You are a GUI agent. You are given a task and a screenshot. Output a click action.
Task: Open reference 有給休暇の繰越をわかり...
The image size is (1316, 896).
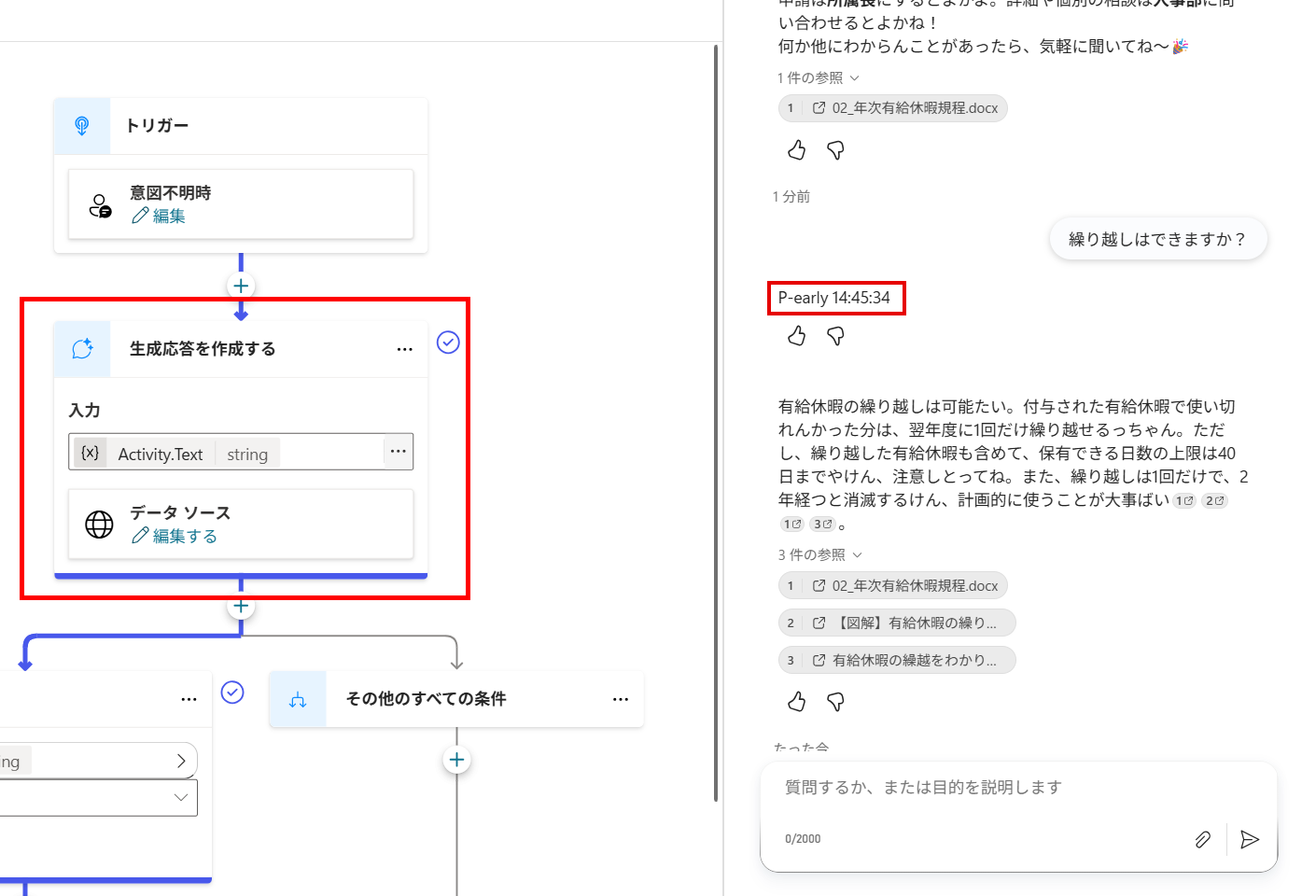tap(897, 660)
